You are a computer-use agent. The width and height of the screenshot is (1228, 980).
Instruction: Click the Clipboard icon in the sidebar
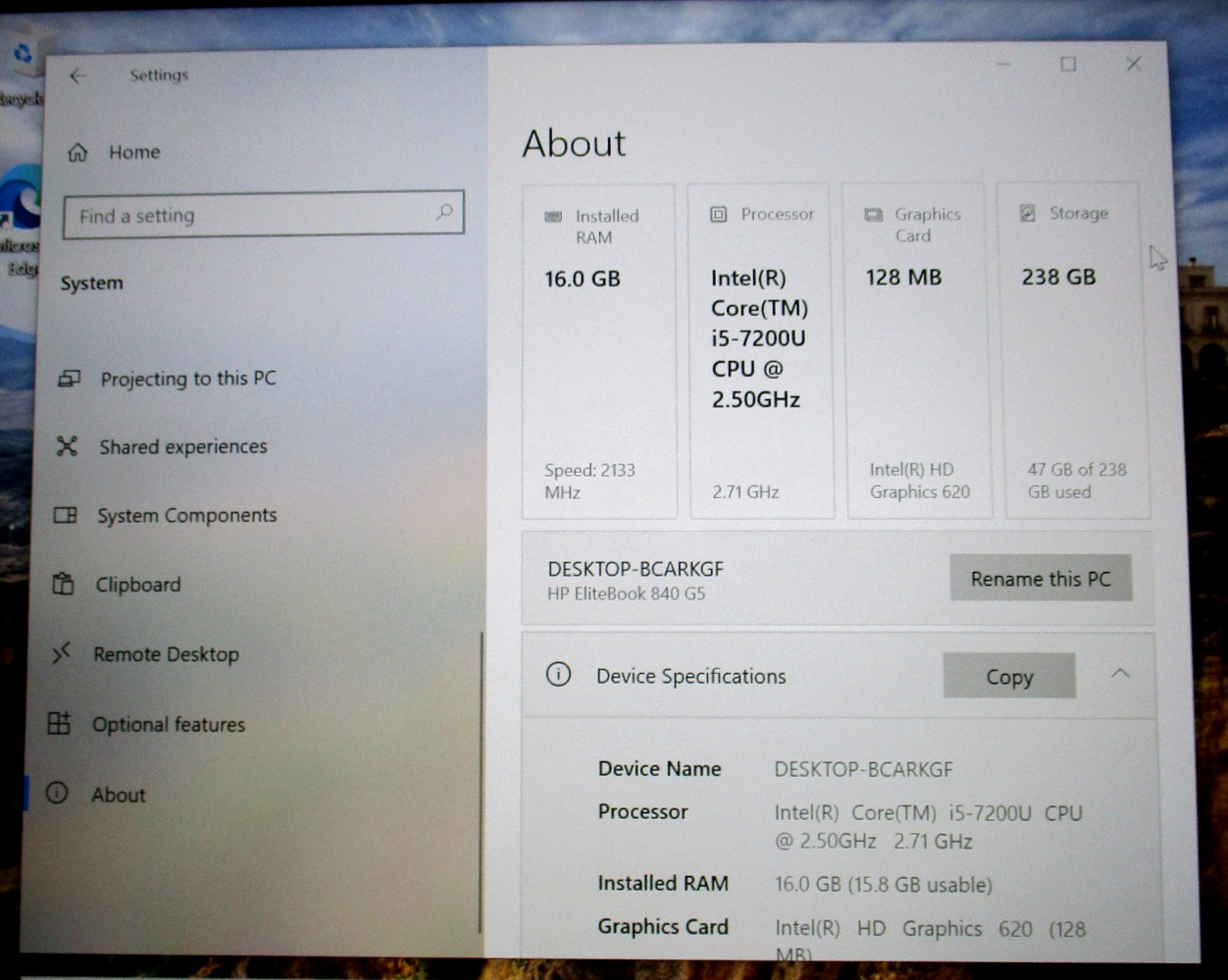coord(63,584)
